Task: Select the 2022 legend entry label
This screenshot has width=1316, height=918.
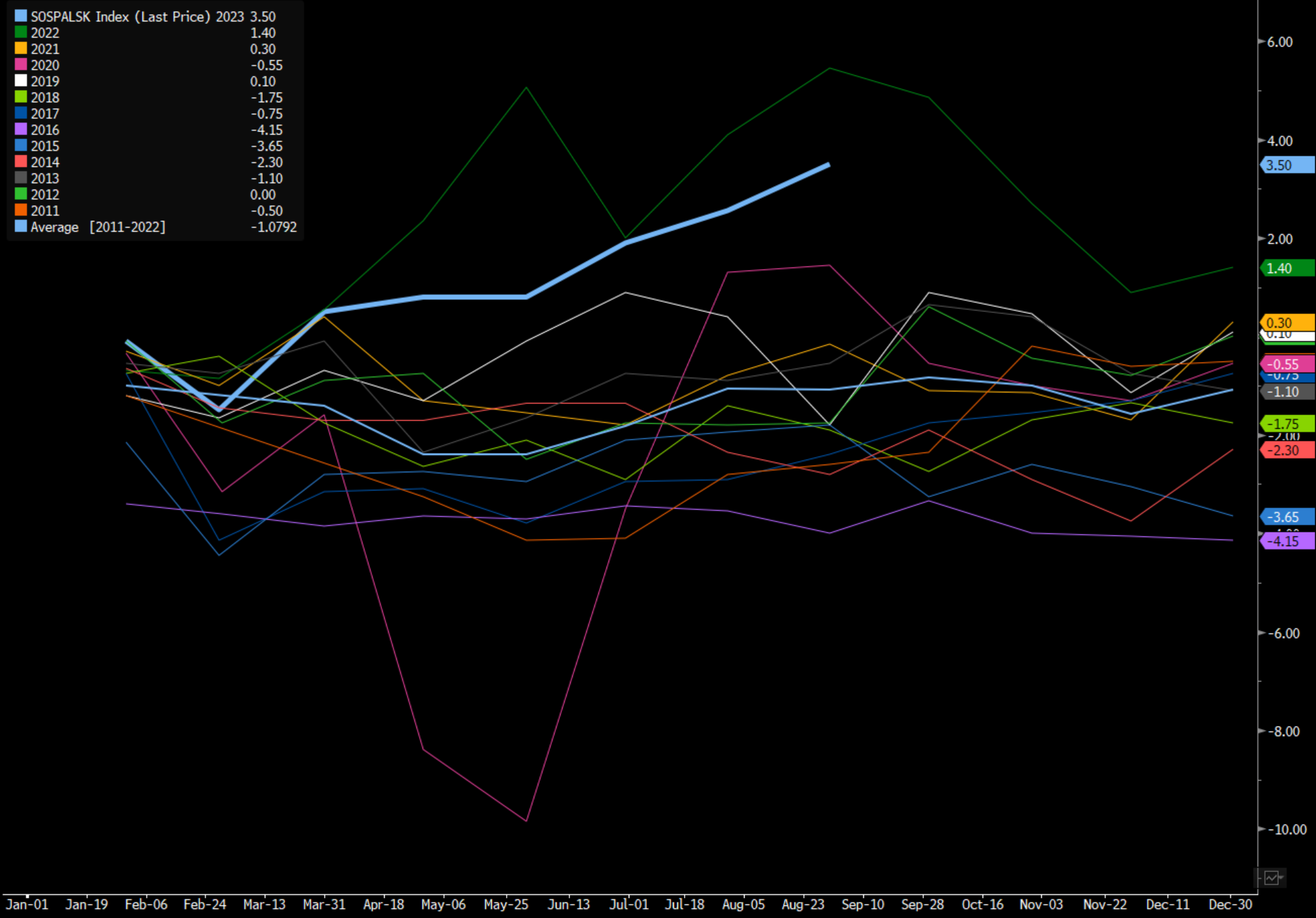Action: coord(45,32)
